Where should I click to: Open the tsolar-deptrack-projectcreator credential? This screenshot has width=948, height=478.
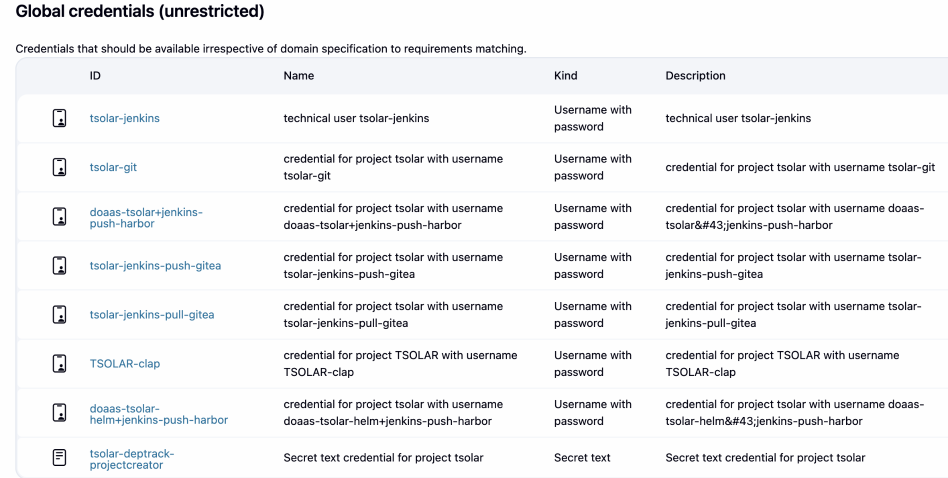pos(131,459)
